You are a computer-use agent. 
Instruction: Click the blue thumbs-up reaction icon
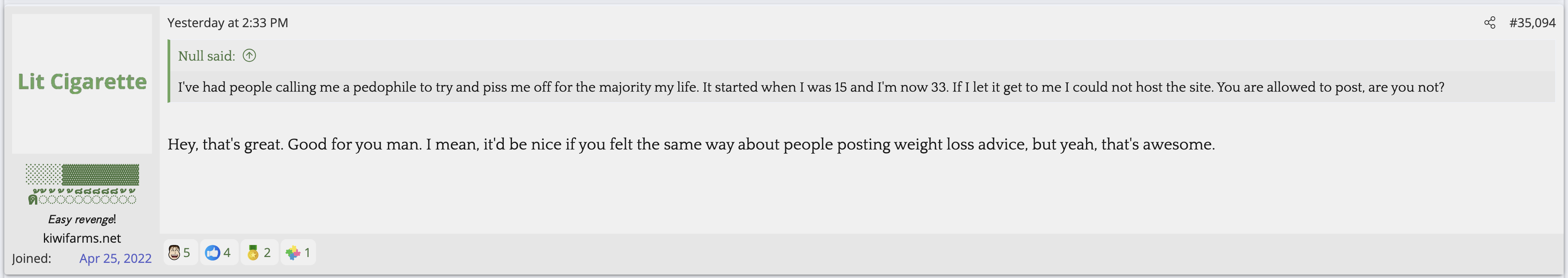(x=213, y=252)
